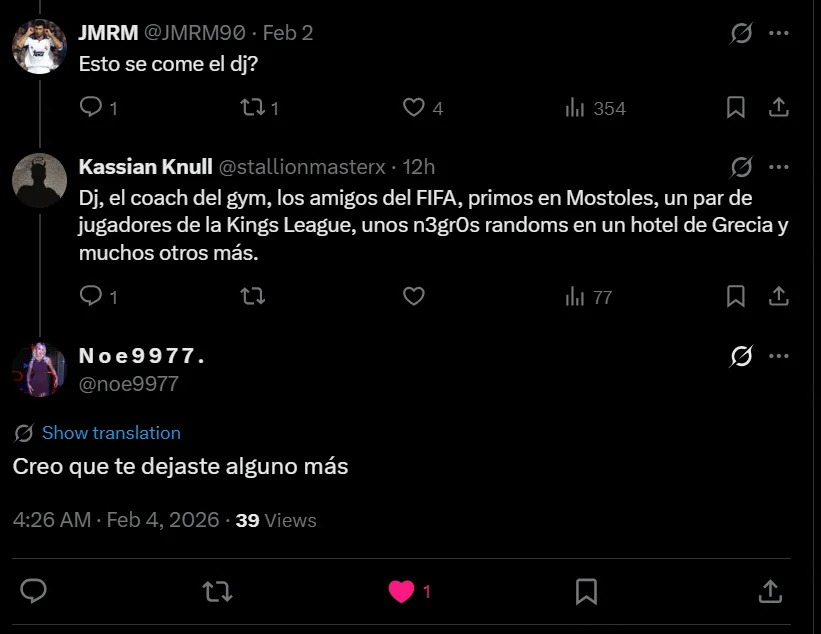Like Kassian Knull's tweet

[413, 296]
